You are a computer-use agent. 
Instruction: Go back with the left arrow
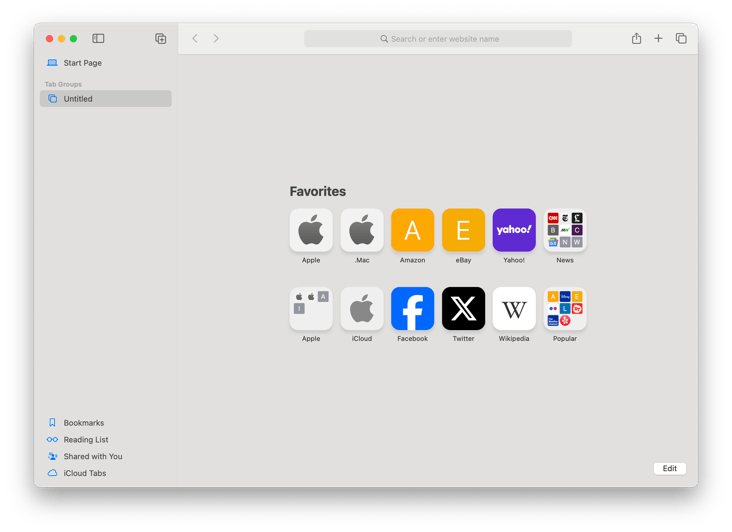tap(195, 38)
